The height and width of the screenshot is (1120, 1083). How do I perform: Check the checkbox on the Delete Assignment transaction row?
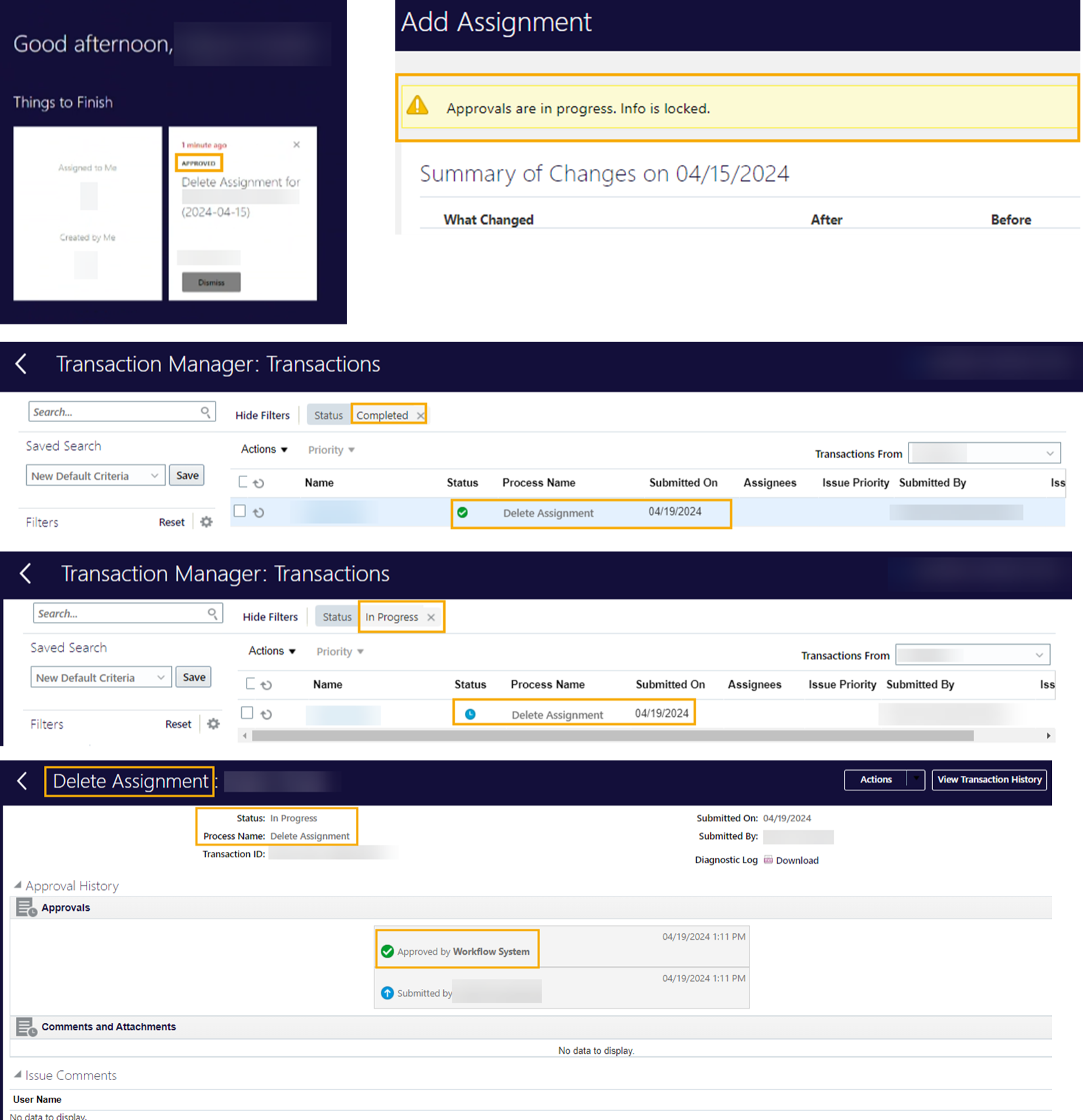pos(239,511)
